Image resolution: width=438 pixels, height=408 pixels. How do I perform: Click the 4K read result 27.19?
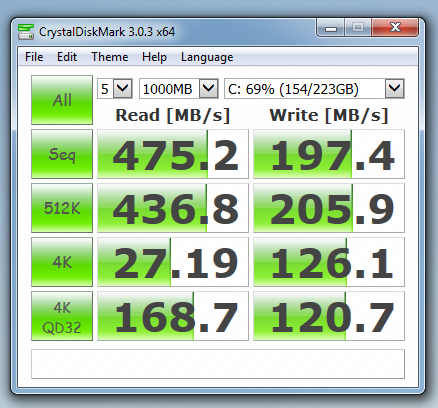click(173, 262)
